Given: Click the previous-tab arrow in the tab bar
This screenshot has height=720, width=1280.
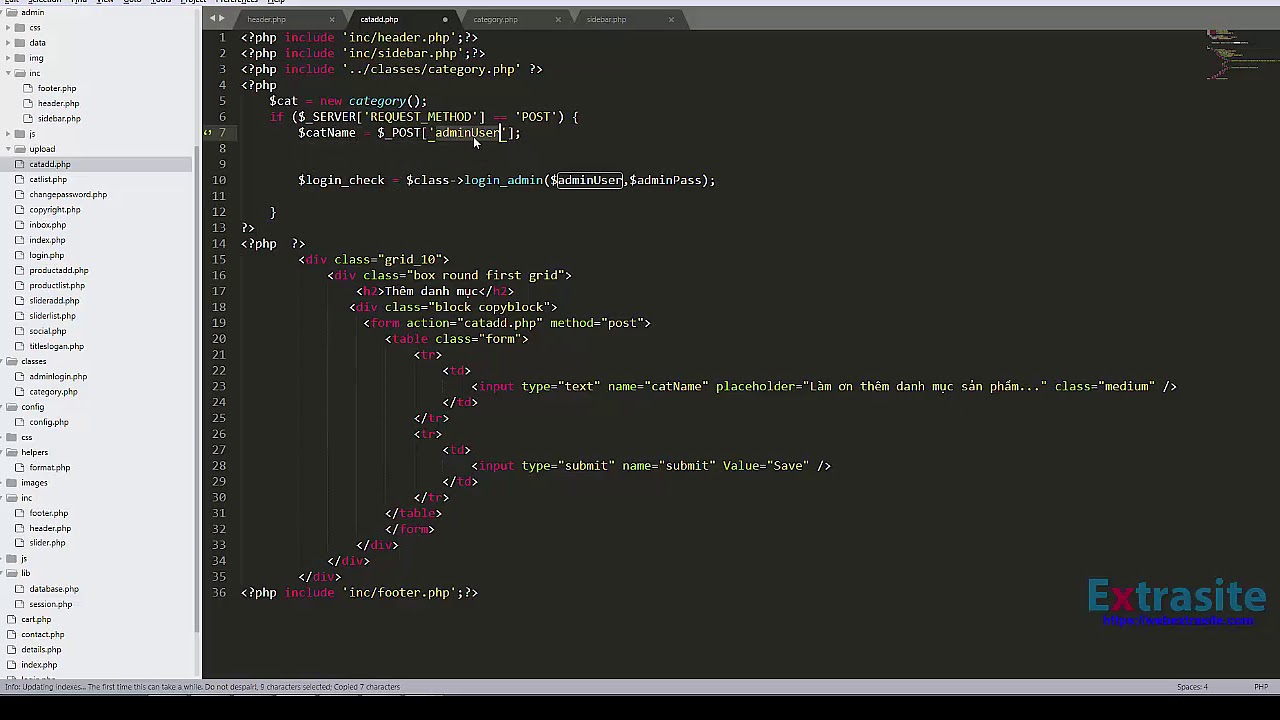Looking at the screenshot, I should (212, 19).
